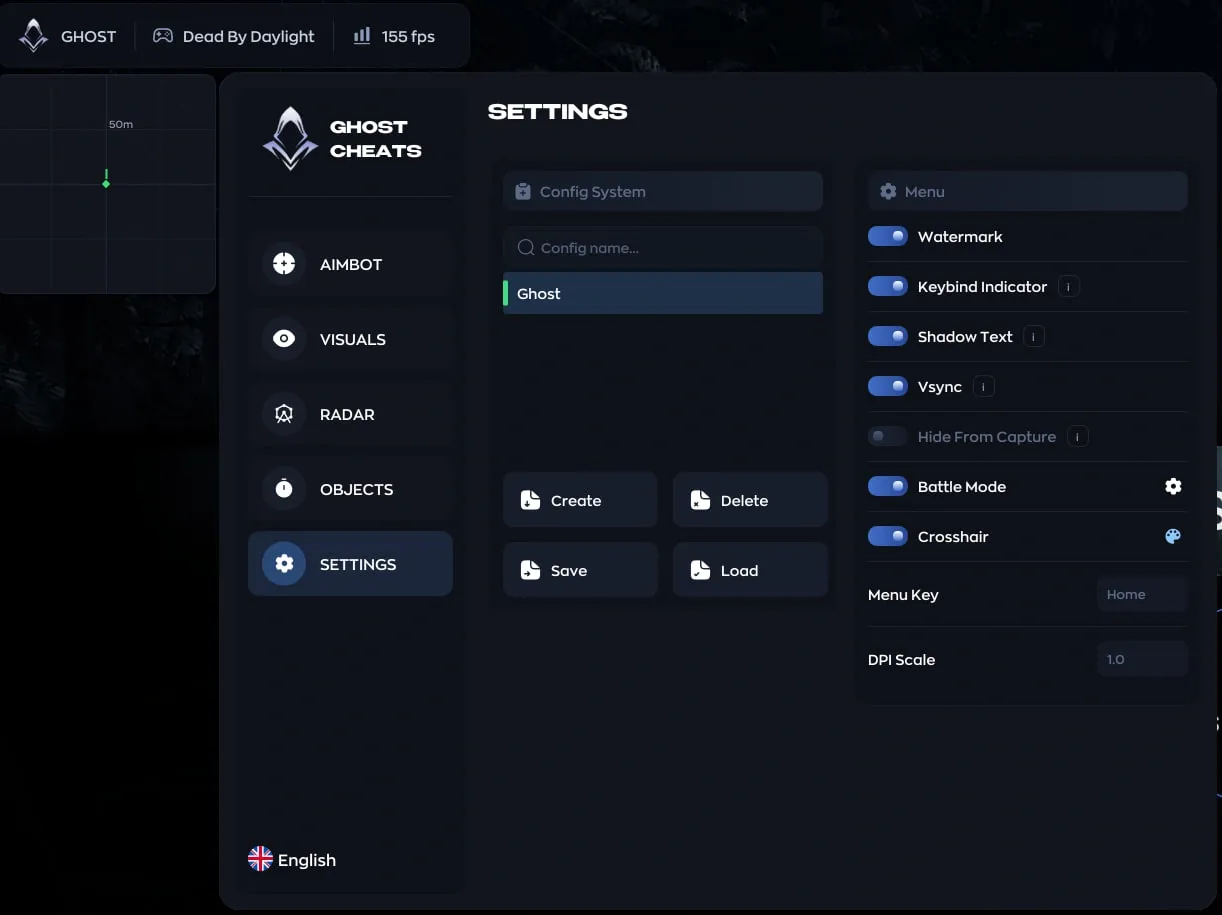The width and height of the screenshot is (1222, 915).
Task: Switch to the Settings tab
Action: coord(350,564)
